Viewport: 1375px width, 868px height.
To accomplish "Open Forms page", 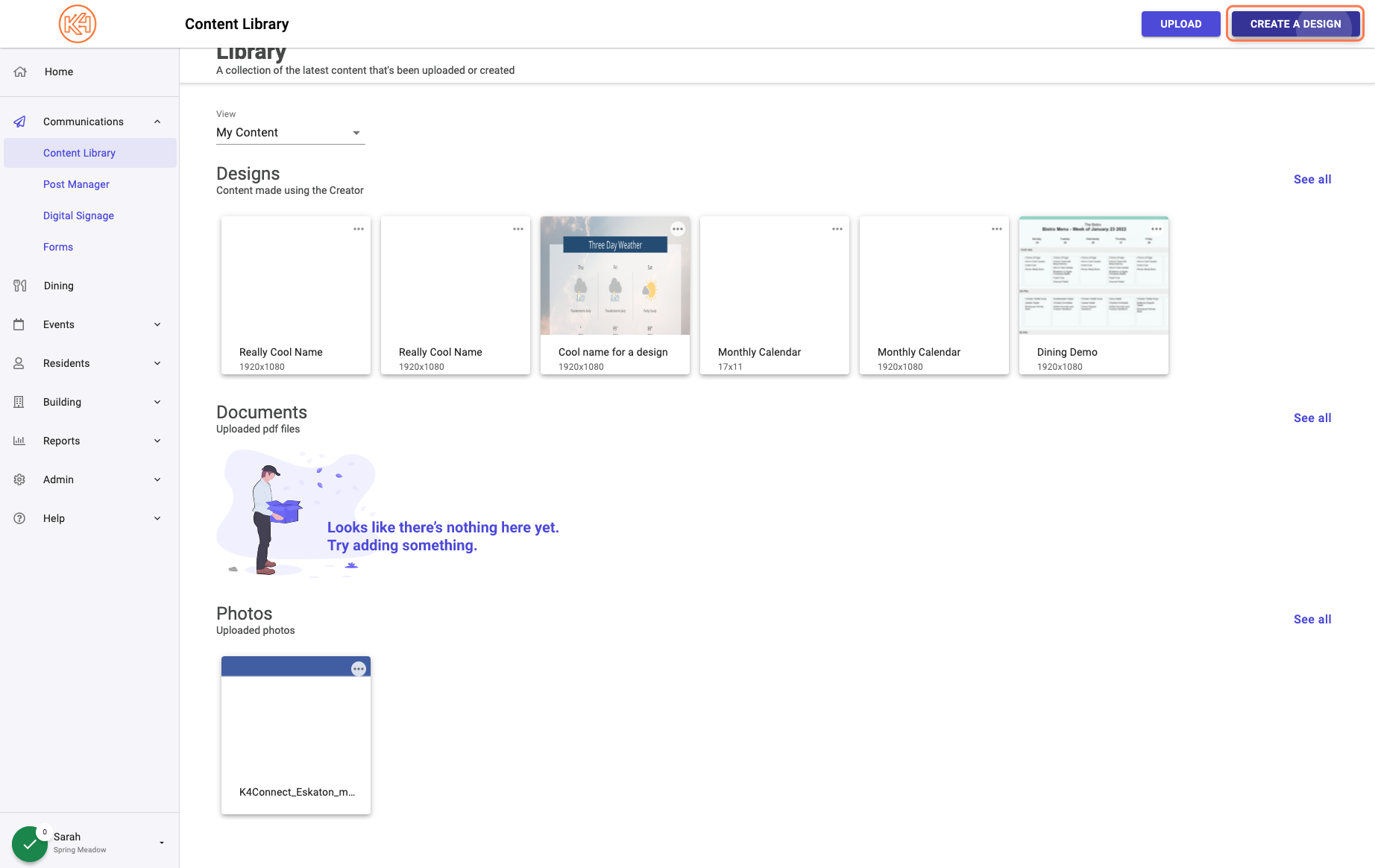I will (x=58, y=247).
